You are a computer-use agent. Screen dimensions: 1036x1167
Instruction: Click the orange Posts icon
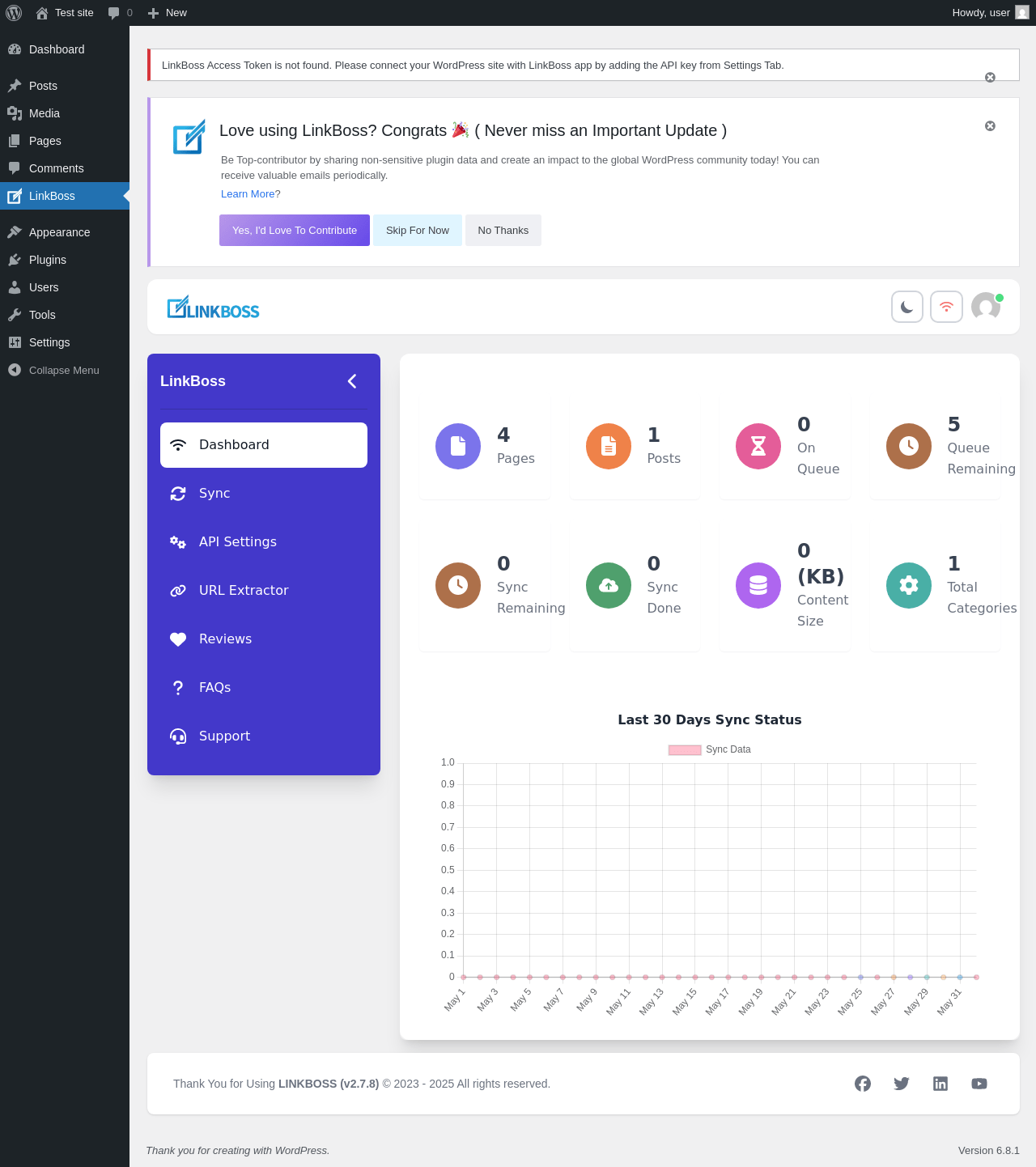609,446
